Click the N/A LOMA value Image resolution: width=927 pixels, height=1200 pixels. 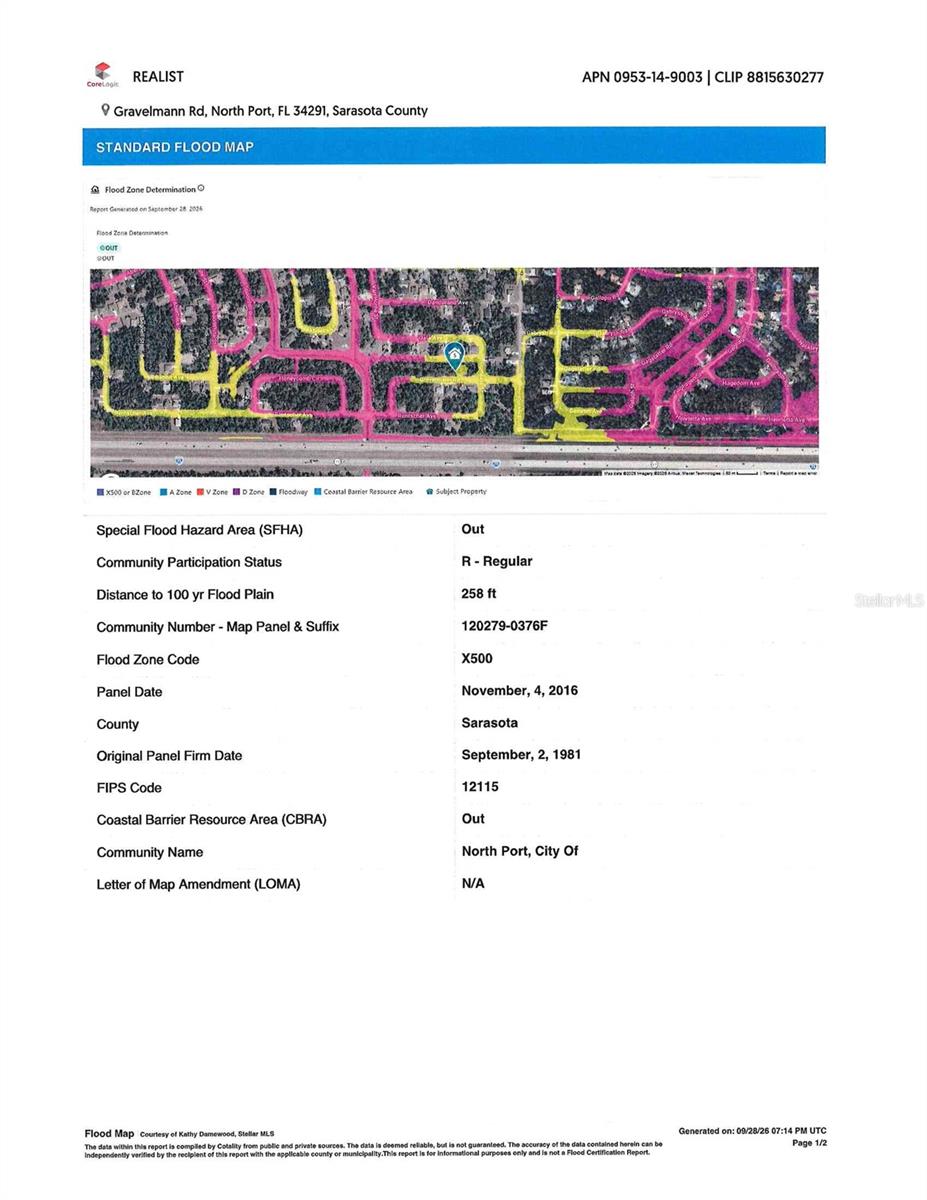(x=473, y=883)
